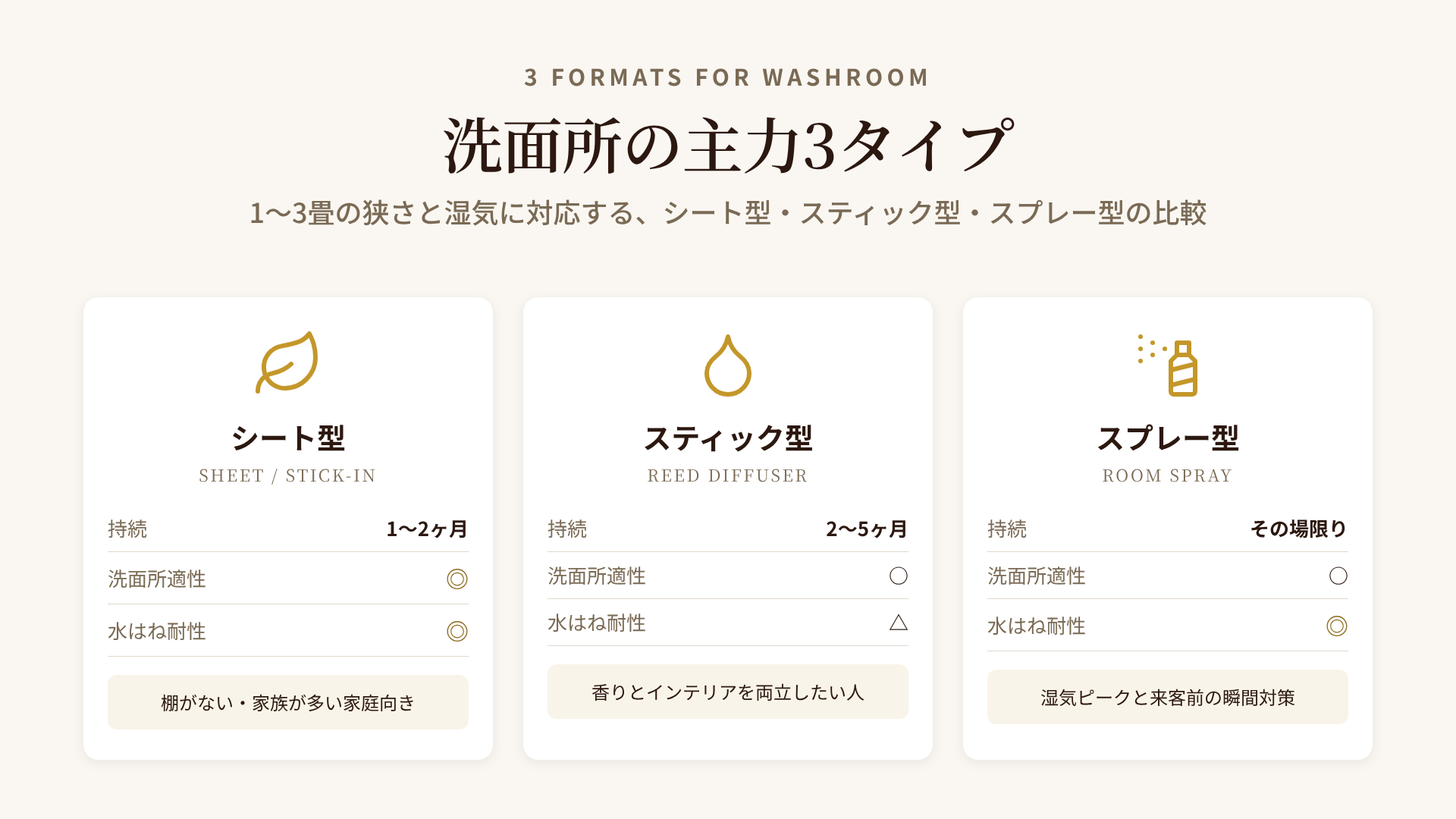The height and width of the screenshot is (819, 1456).
Task: Click the circle rating for スプレー型 洗面所適性
Action: [x=1338, y=576]
